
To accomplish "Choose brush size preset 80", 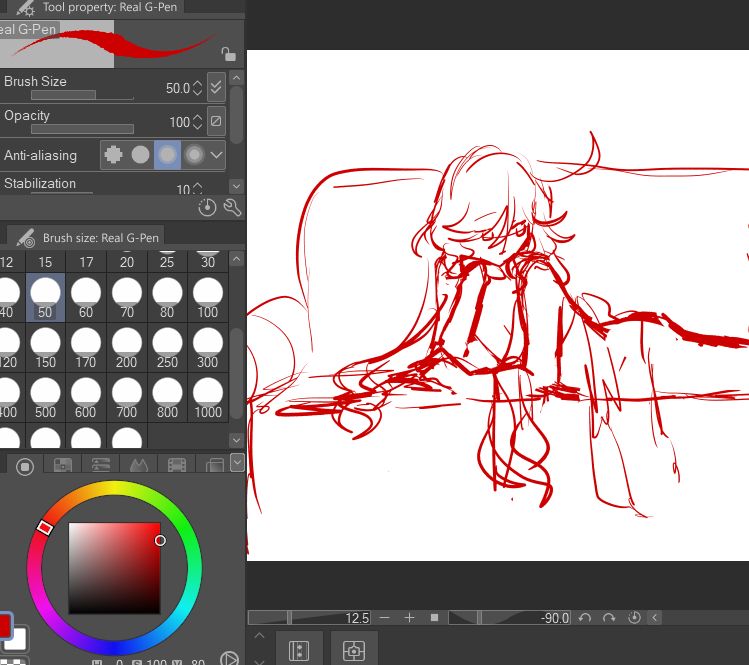I will tap(167, 298).
